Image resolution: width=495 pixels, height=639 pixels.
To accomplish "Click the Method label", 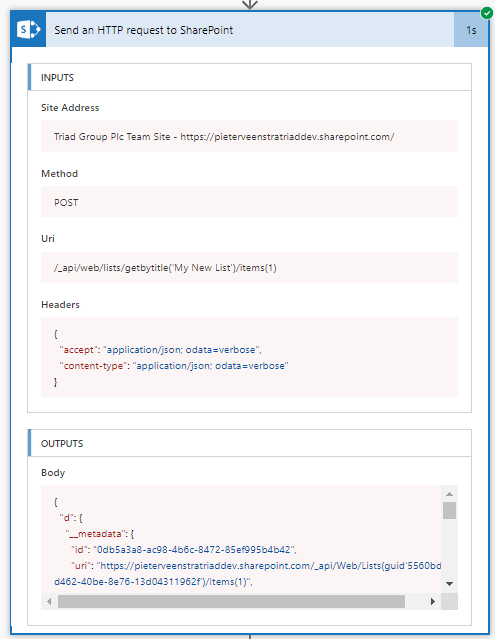I will [x=59, y=174].
